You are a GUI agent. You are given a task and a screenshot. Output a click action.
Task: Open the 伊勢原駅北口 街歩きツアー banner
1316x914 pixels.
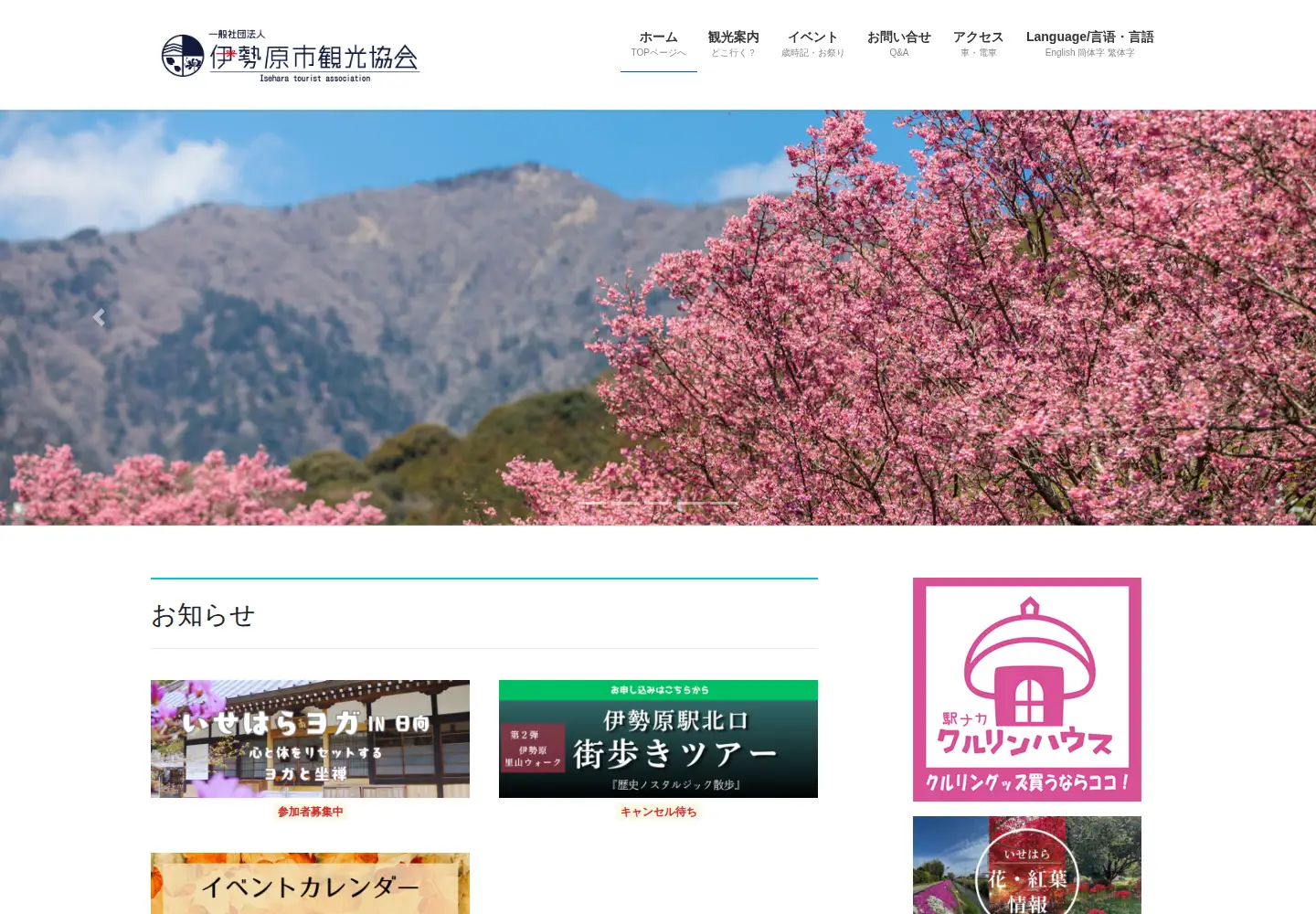658,739
